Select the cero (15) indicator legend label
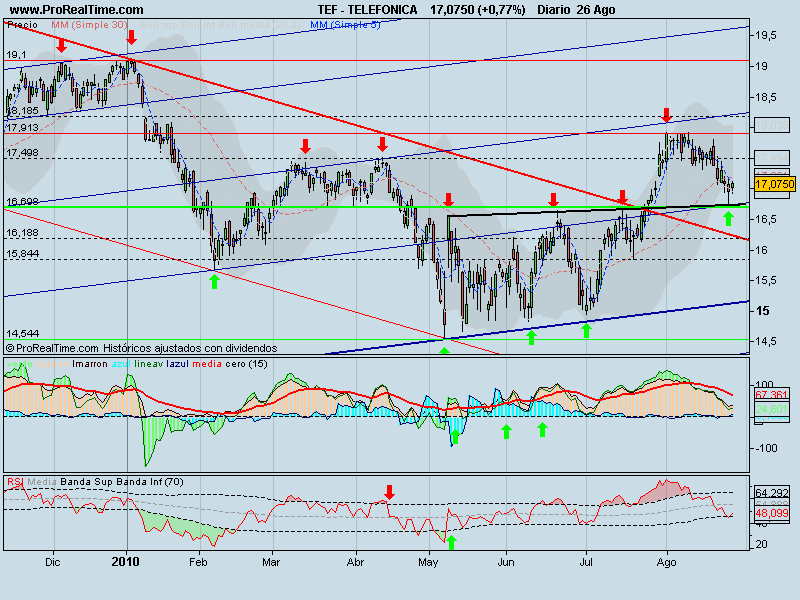Image resolution: width=800 pixels, height=600 pixels. pos(246,364)
